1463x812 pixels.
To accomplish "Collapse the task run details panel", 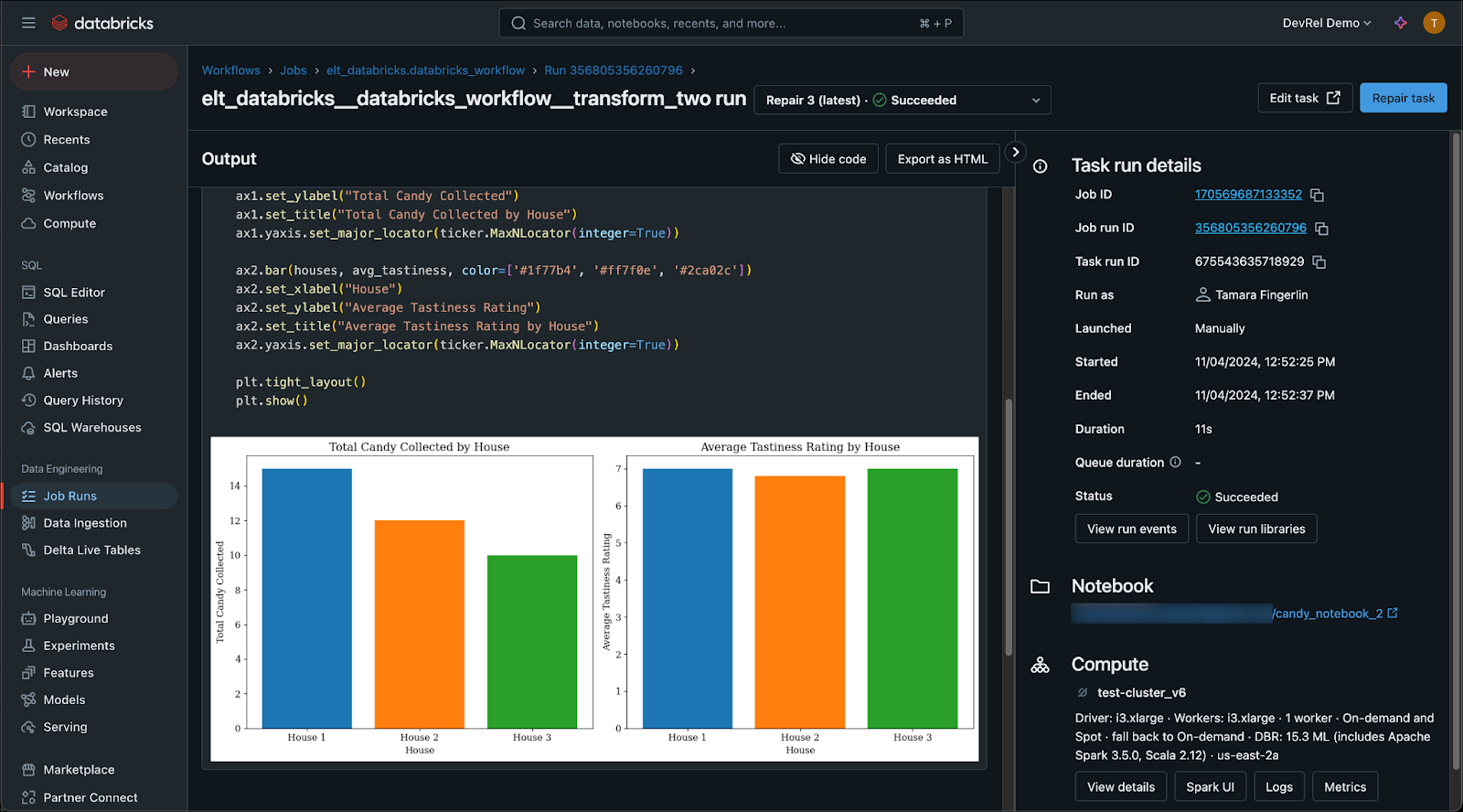I will point(1015,153).
